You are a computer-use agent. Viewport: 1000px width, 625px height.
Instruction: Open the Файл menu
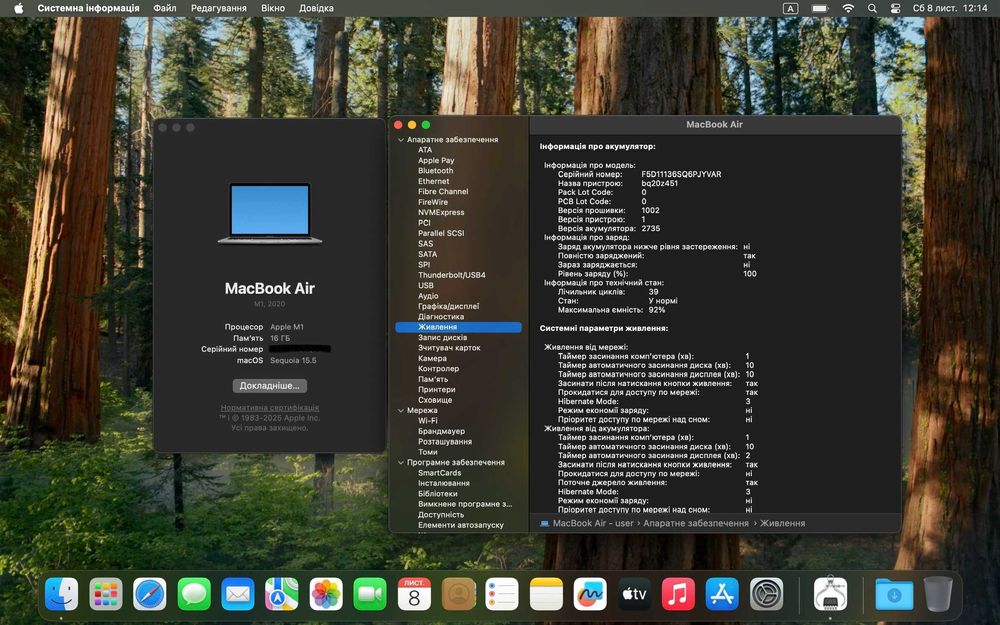point(165,8)
